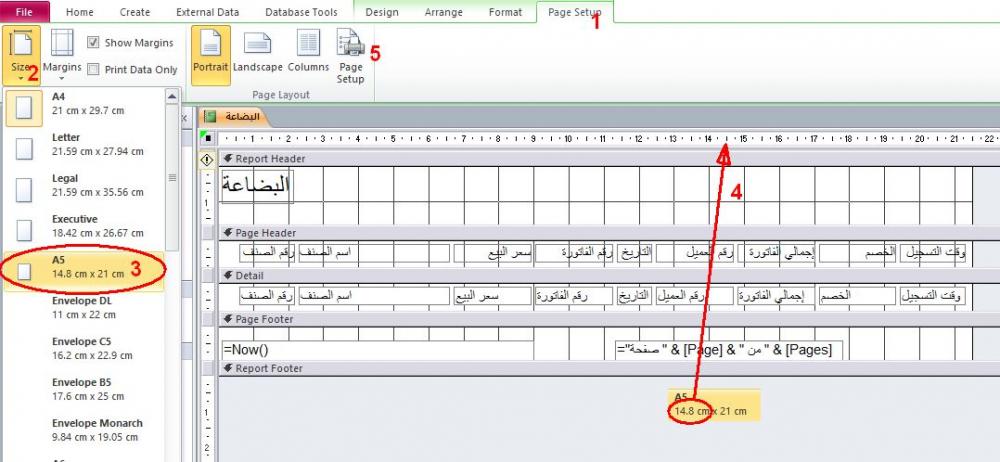Select the سعر البيع label in Page Header
The width and height of the screenshot is (1000, 462).
pos(493,253)
